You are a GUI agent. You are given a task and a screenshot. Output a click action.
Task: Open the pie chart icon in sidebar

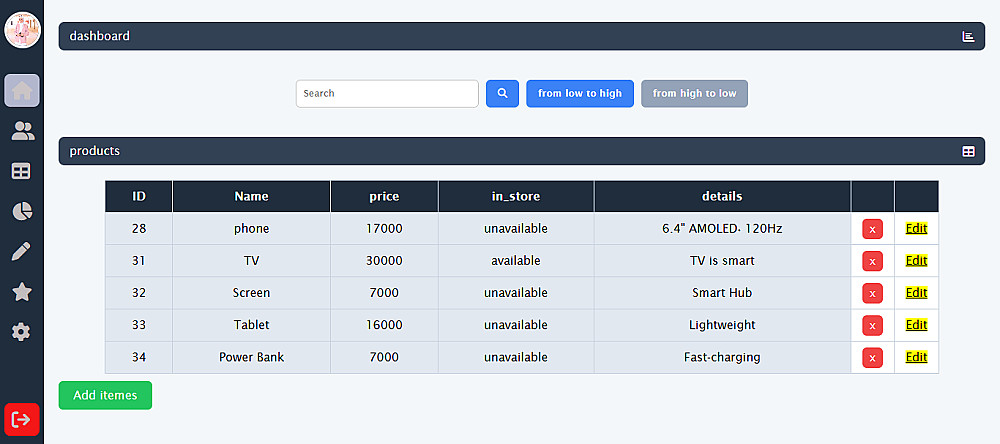pyautogui.click(x=22, y=211)
